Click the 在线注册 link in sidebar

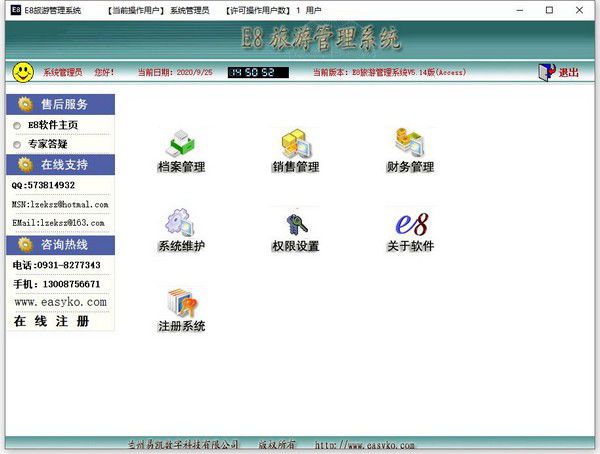(x=52, y=321)
